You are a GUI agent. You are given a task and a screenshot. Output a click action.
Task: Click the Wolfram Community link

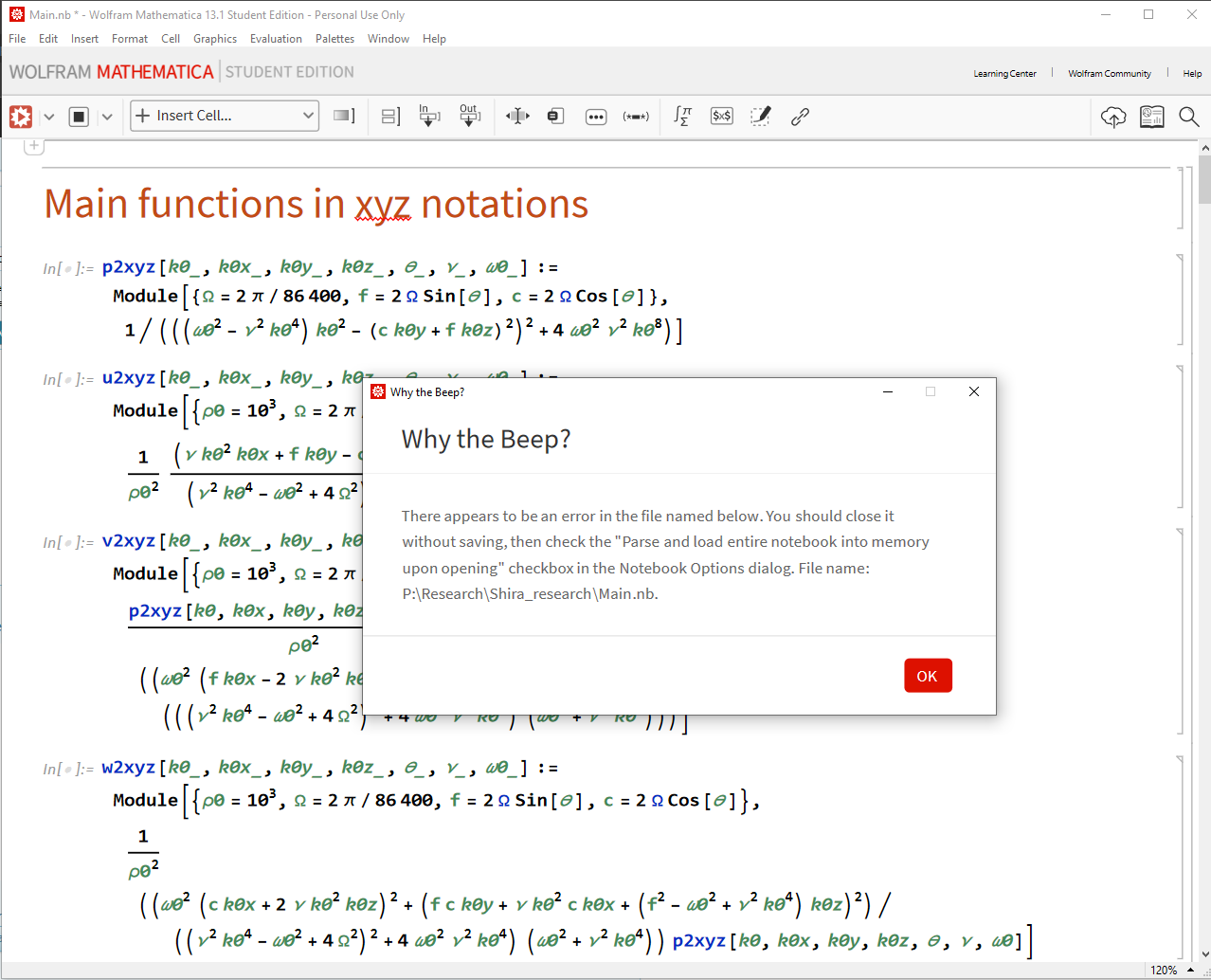[x=1110, y=73]
